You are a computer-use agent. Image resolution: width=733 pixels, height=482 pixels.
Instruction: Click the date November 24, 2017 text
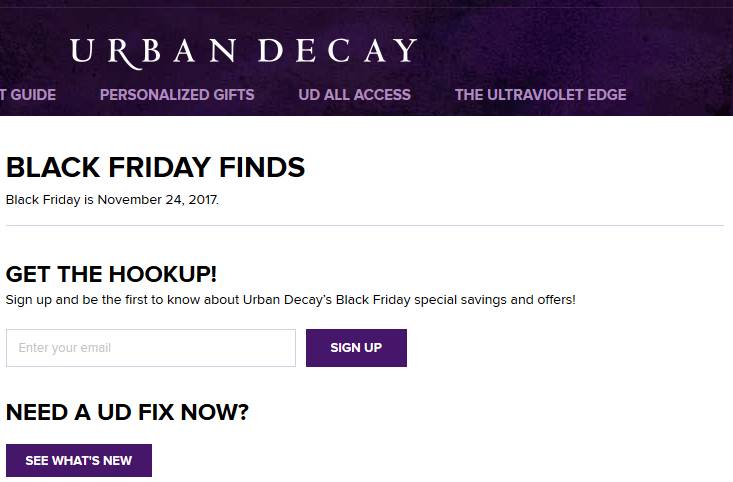coord(158,200)
